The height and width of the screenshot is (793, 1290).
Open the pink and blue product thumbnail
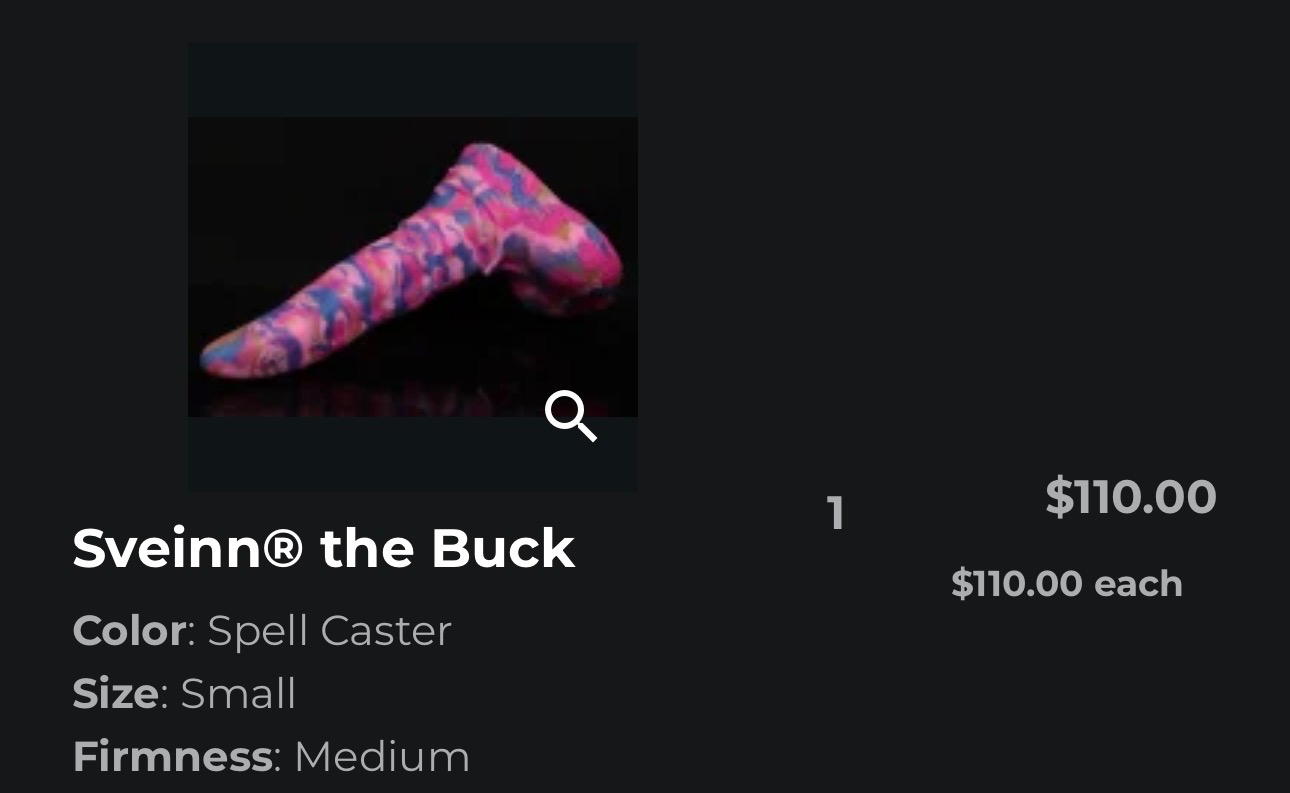(412, 266)
